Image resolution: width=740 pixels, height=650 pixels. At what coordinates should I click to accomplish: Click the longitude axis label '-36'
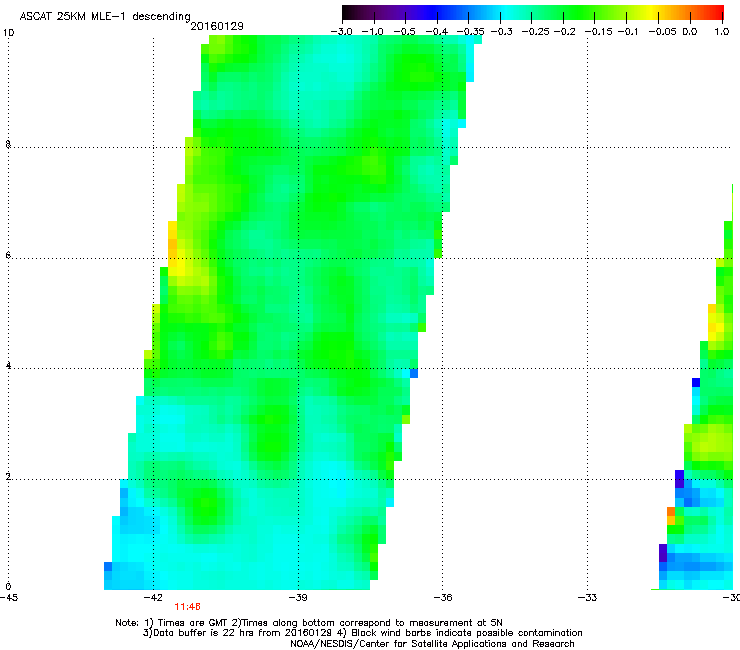(443, 598)
